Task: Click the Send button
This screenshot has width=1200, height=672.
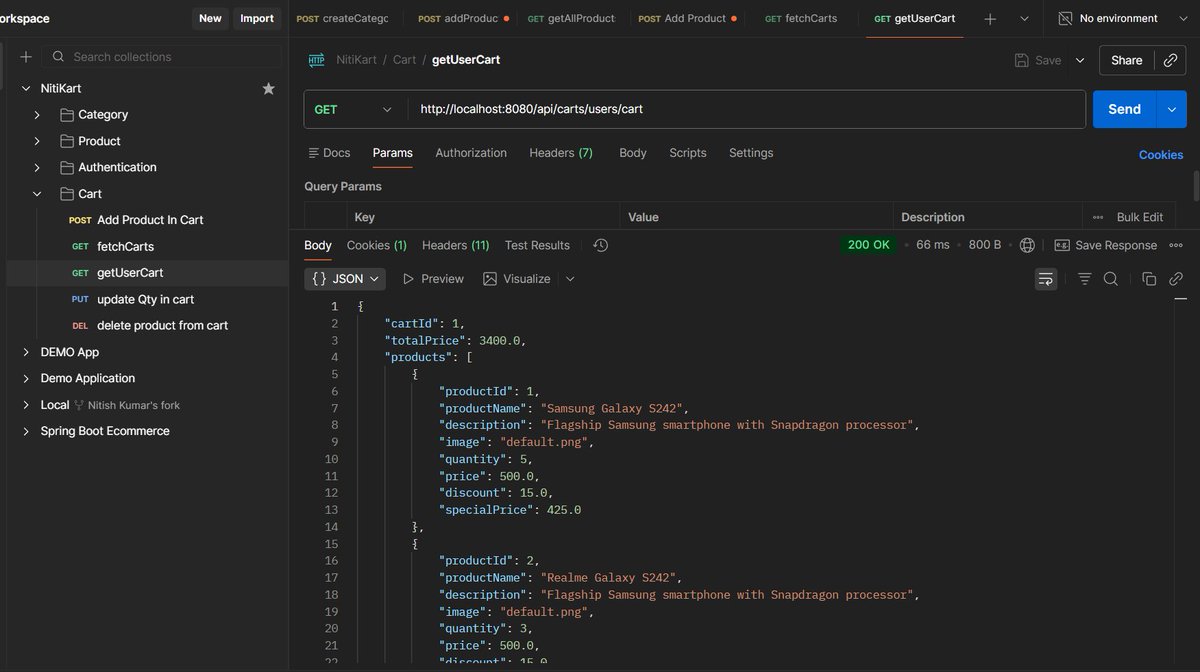Action: tap(1124, 110)
